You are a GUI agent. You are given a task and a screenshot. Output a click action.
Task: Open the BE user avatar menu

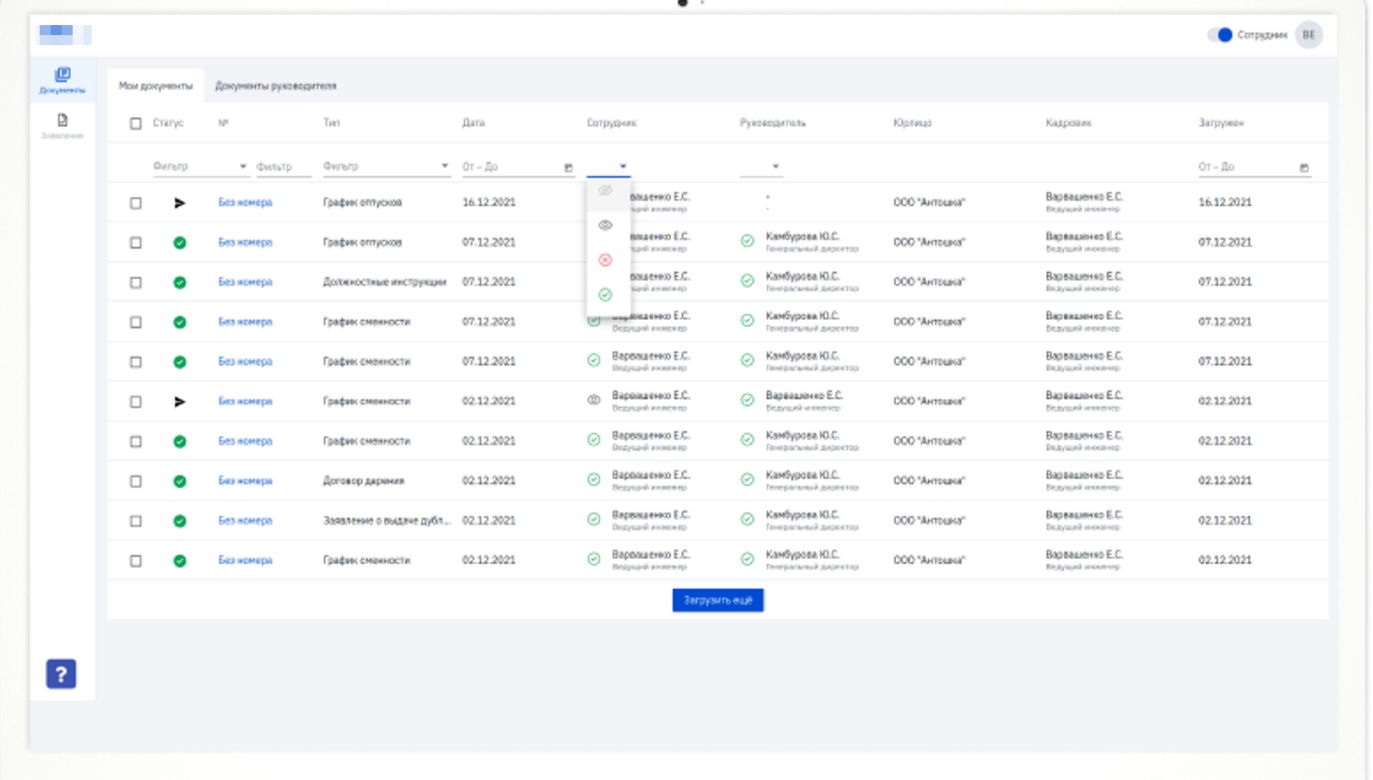pos(1308,35)
